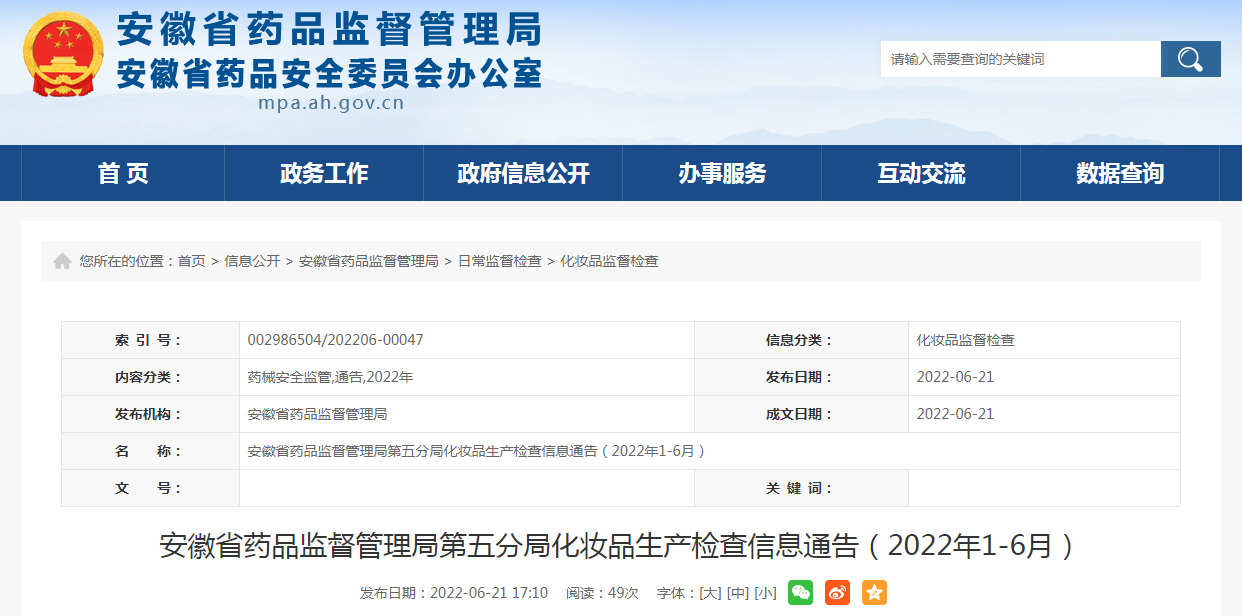Open the 政务工作 navigation menu
Image resolution: width=1242 pixels, height=616 pixels.
pyautogui.click(x=324, y=173)
